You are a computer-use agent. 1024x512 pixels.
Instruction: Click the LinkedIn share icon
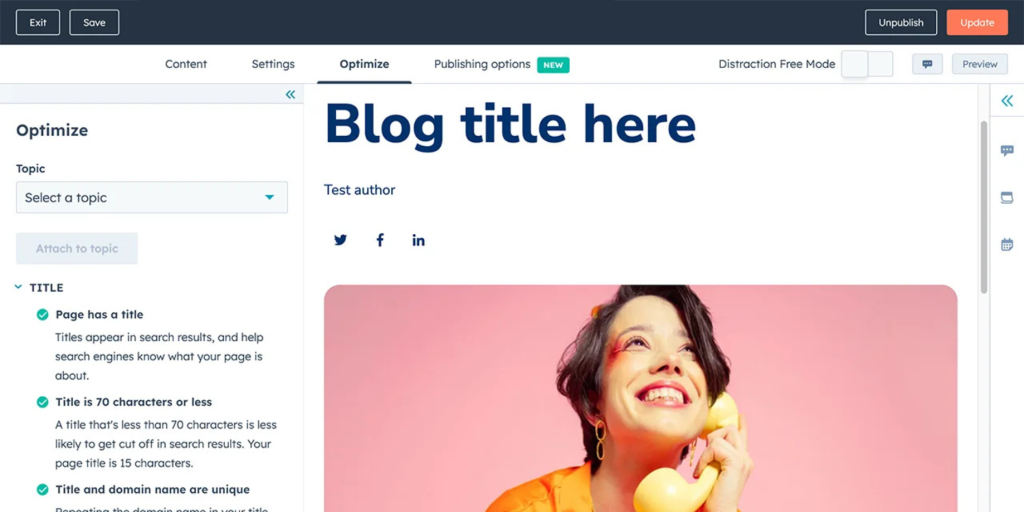pos(419,240)
